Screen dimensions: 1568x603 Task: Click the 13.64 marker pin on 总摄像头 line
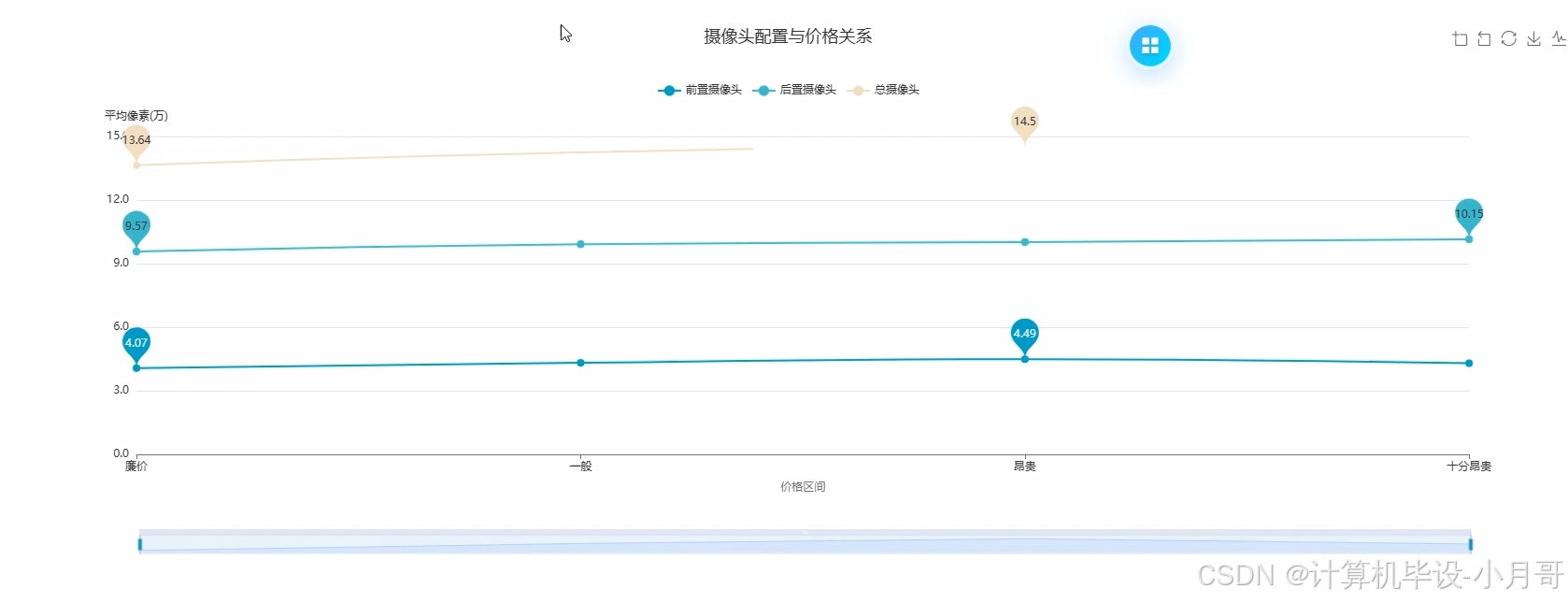[x=136, y=141]
